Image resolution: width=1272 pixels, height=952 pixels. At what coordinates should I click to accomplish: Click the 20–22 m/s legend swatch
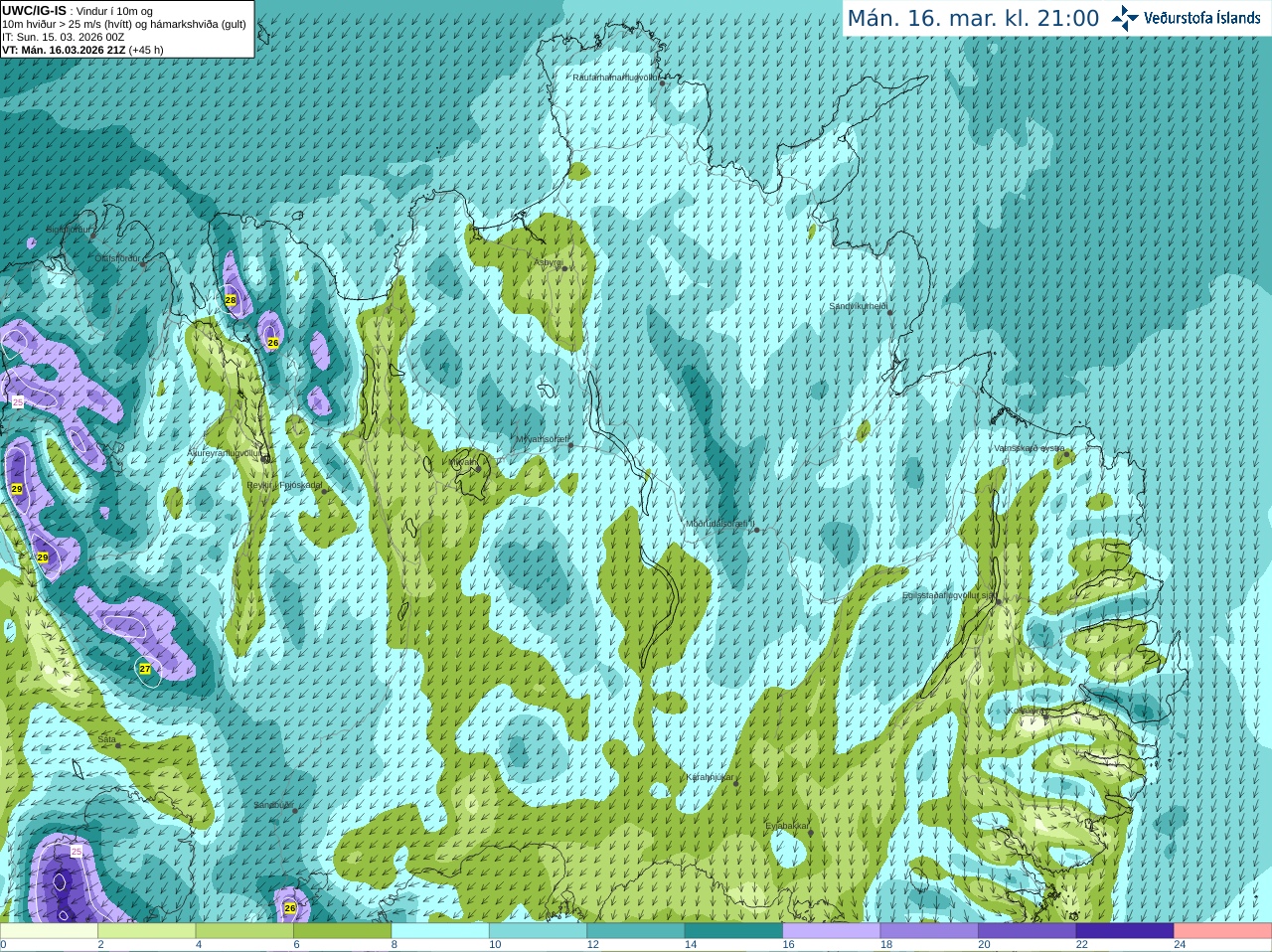click(1027, 931)
